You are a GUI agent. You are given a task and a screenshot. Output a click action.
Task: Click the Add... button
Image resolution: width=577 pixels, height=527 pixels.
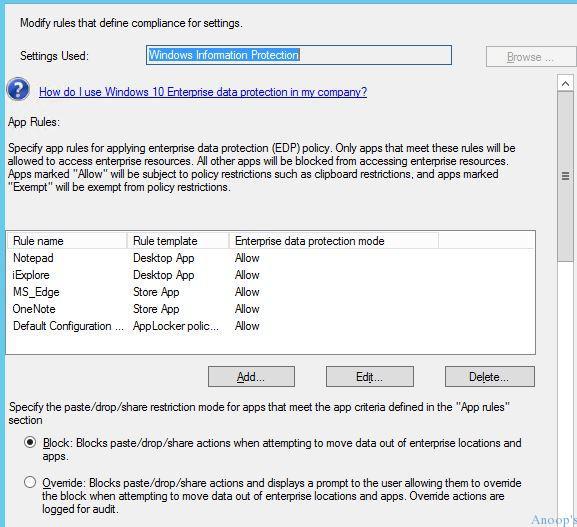[251, 376]
